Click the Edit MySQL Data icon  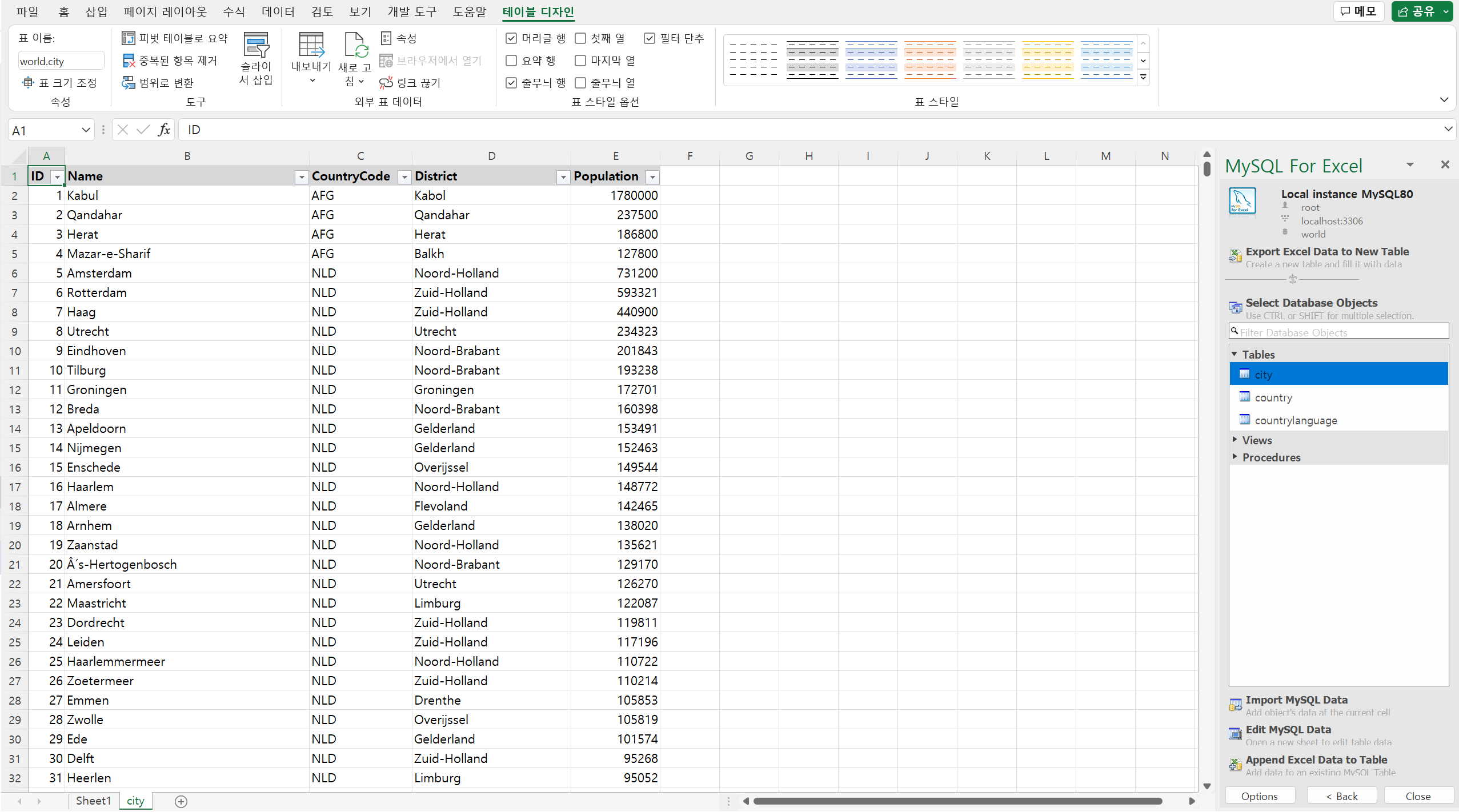1235,734
